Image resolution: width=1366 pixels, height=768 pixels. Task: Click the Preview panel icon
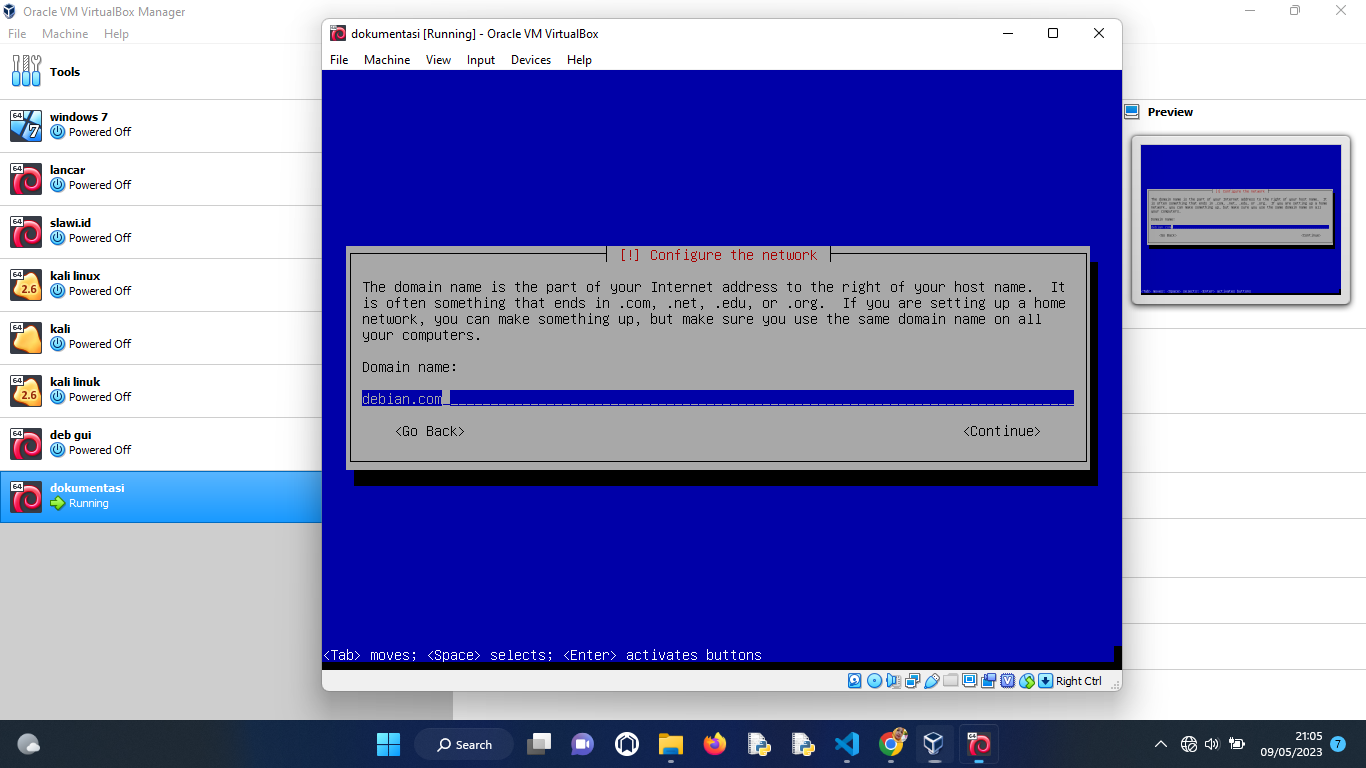tap(1132, 112)
